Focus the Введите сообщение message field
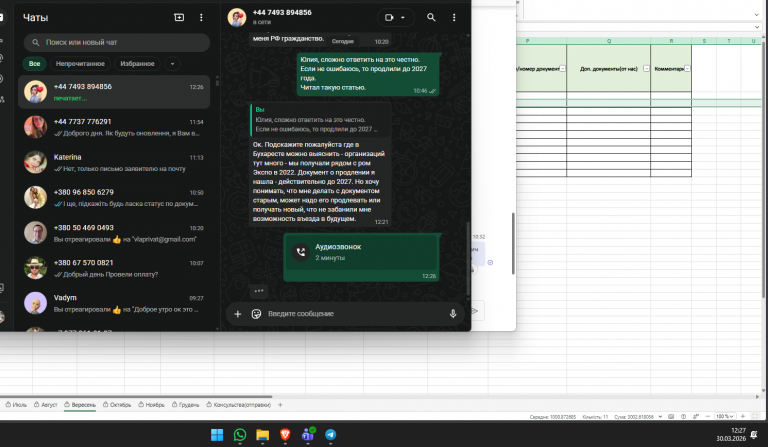Viewport: 768px width, 447px height. pyautogui.click(x=355, y=314)
